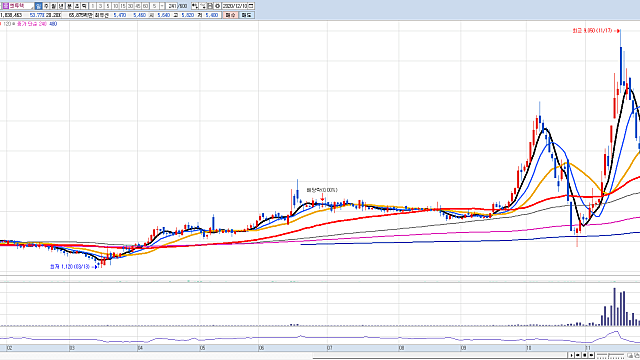Click the second chart playback control button
Viewport: 640px width, 360px height.
coord(578,355)
